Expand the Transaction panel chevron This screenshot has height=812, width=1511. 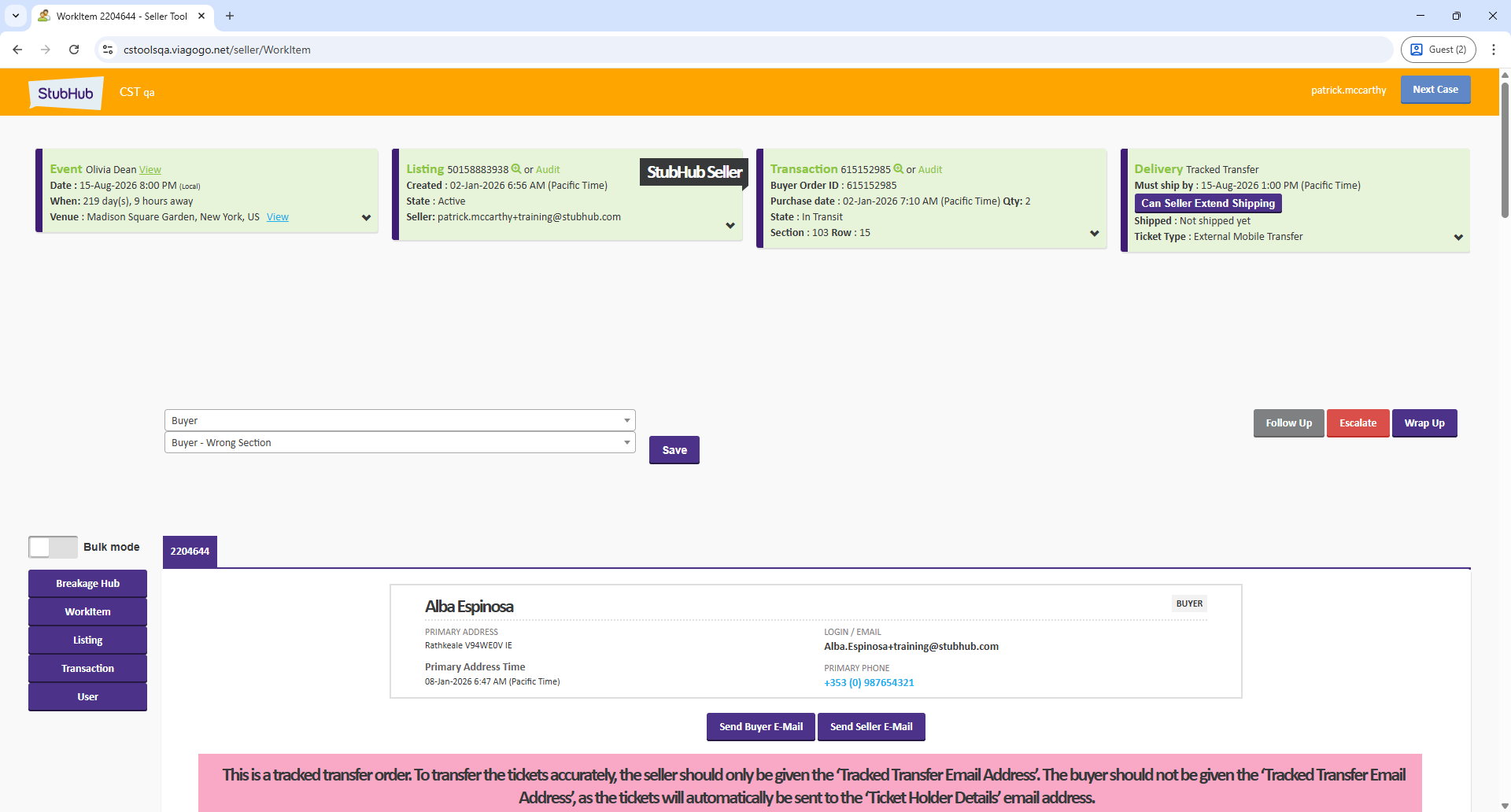1094,234
